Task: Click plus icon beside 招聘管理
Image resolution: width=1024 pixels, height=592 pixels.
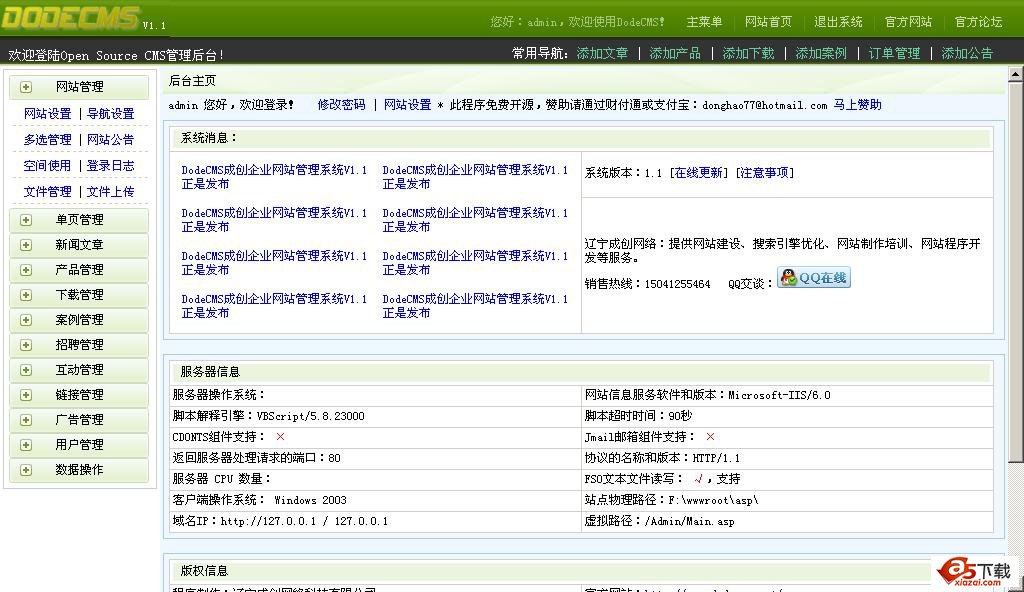Action: coord(26,345)
